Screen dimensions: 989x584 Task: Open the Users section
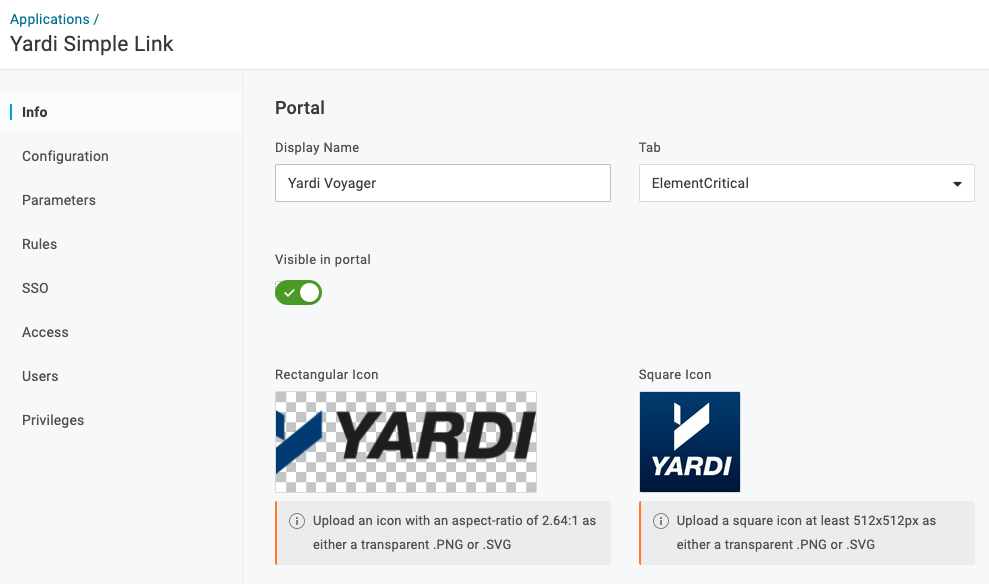[x=40, y=376]
